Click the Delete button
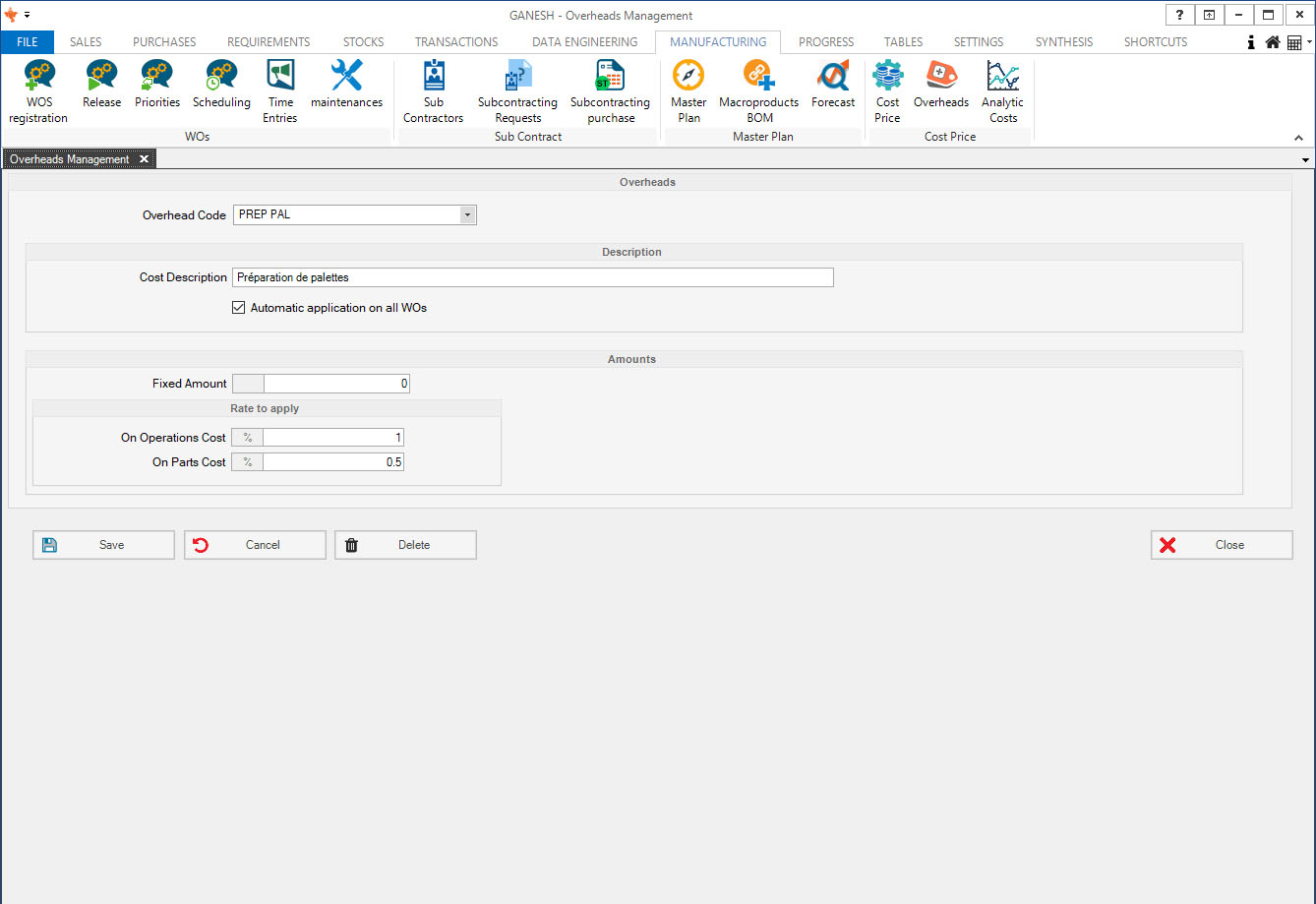The width and height of the screenshot is (1316, 904). click(x=405, y=545)
